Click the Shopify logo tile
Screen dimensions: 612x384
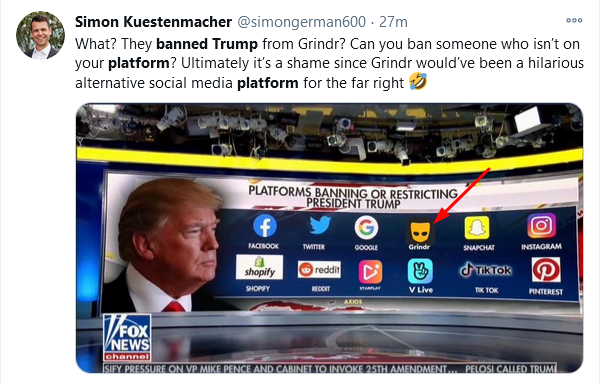point(259,267)
